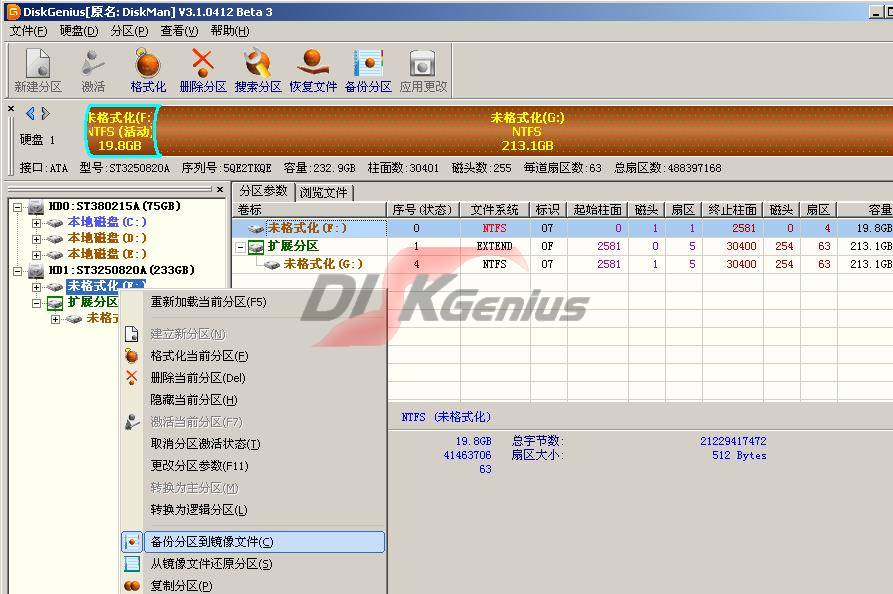Select 扩展分区 in the left tree

pos(92,302)
